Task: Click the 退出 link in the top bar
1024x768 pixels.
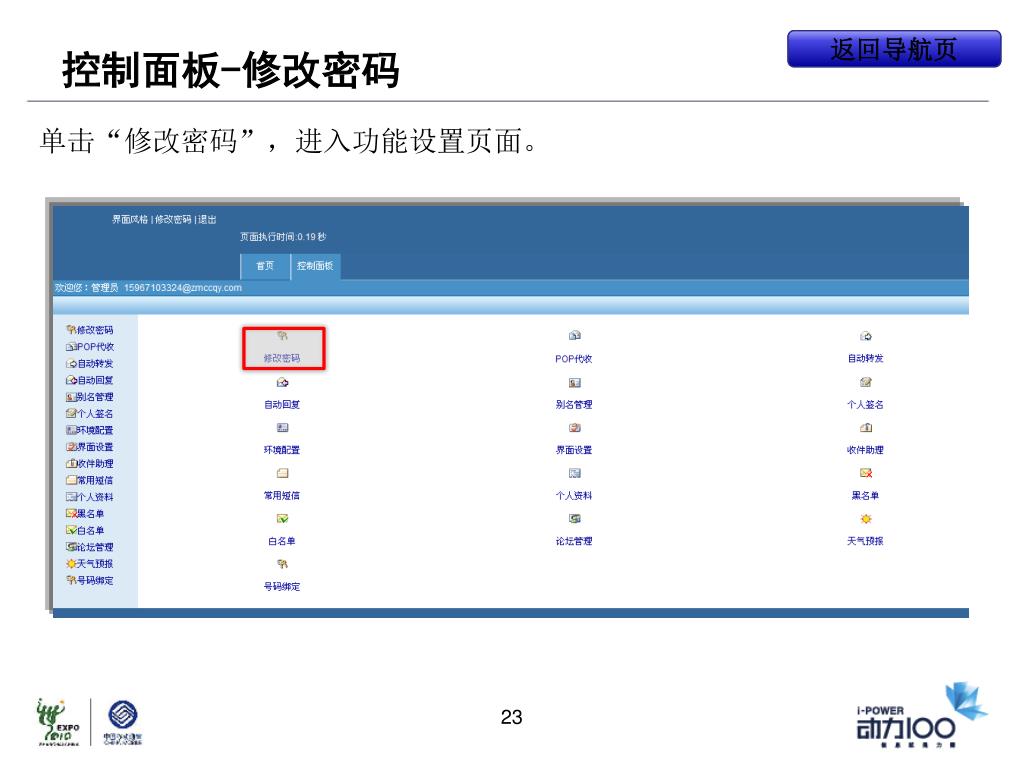Action: coord(207,220)
